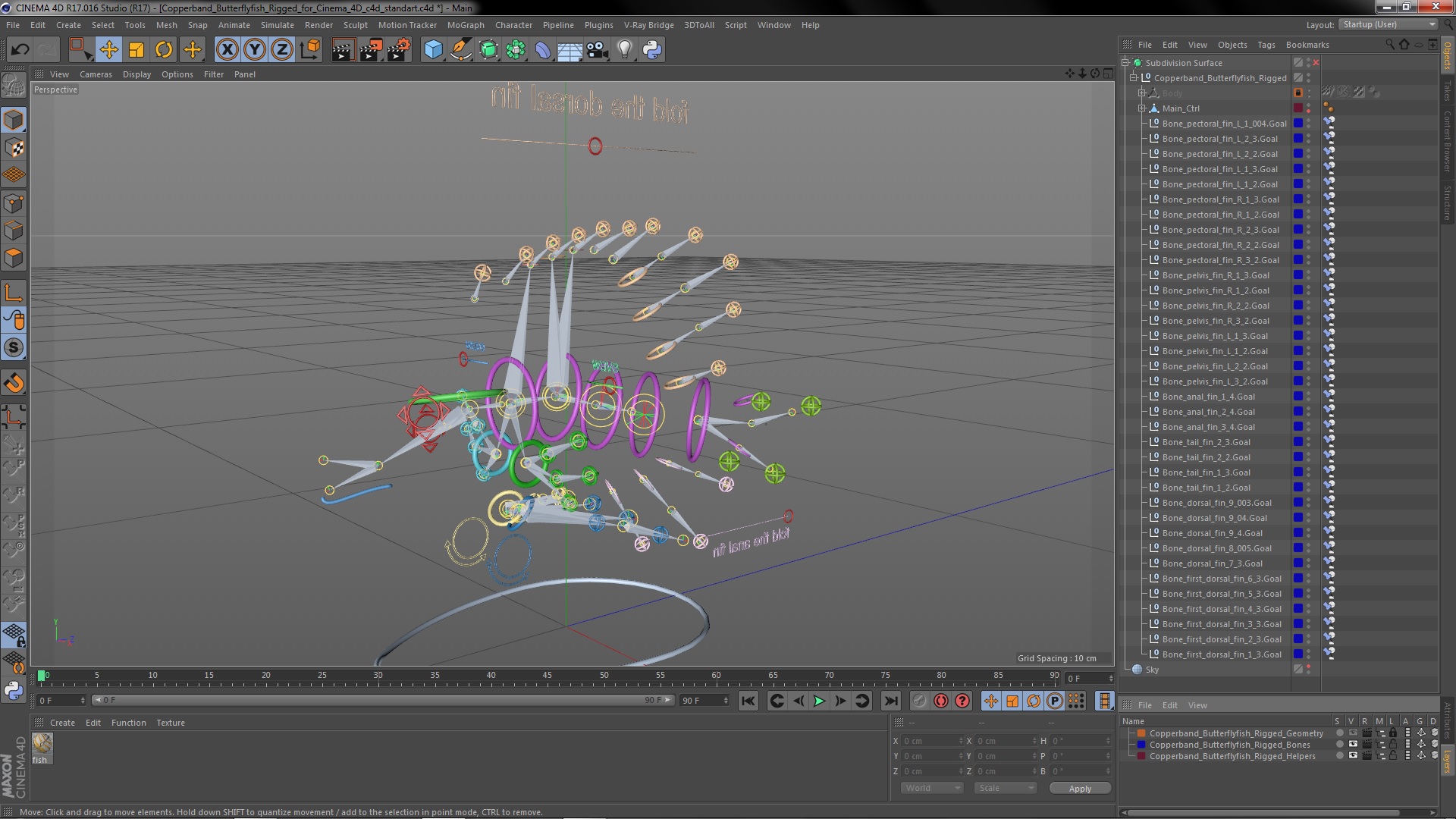Image resolution: width=1456 pixels, height=819 pixels.
Task: Open the Simulate menu
Action: point(277,25)
